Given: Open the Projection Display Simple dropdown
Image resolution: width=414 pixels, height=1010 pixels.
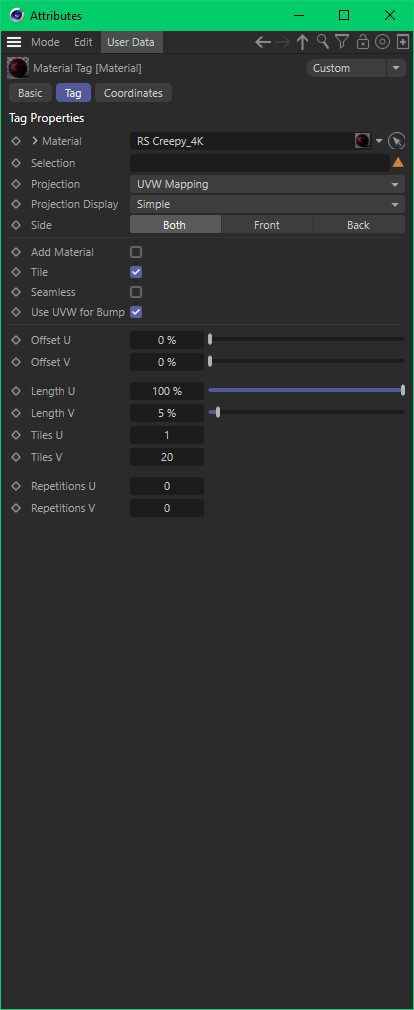Looking at the screenshot, I should click(267, 204).
